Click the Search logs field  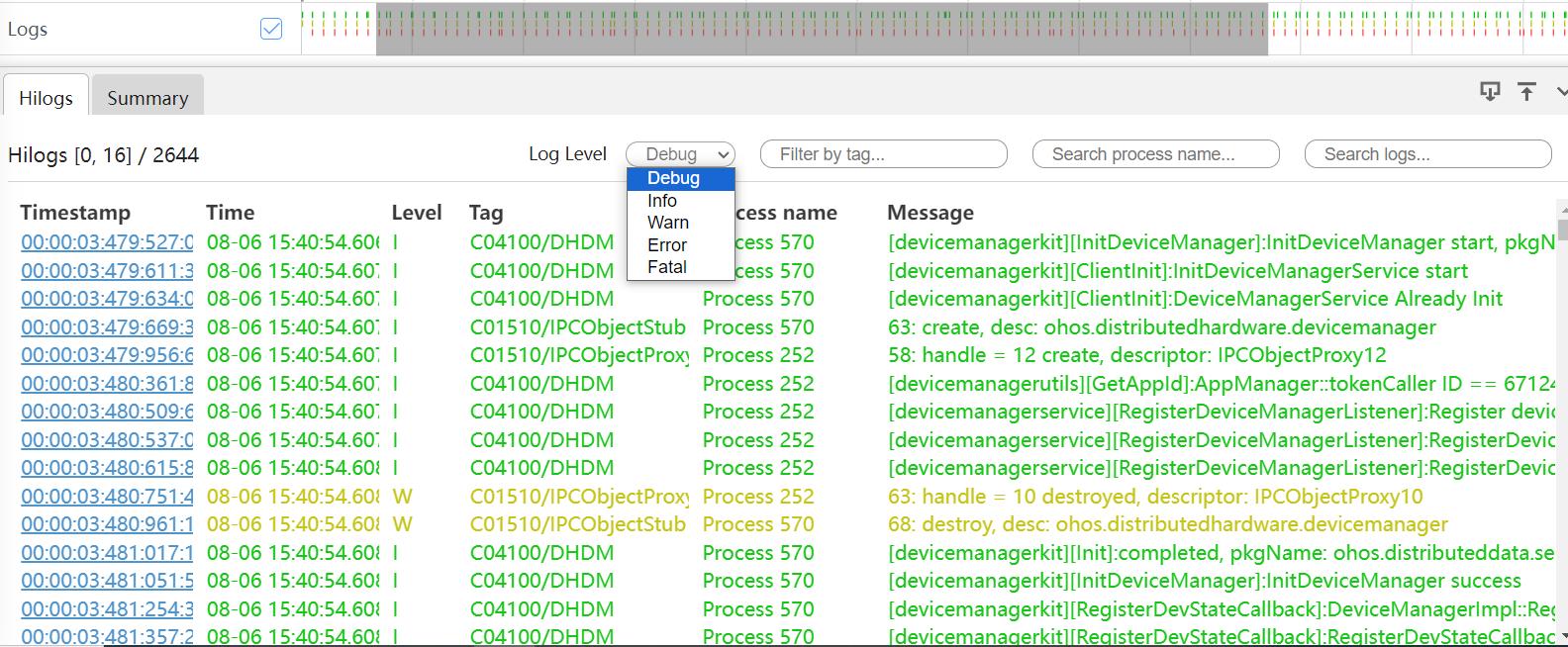1428,154
